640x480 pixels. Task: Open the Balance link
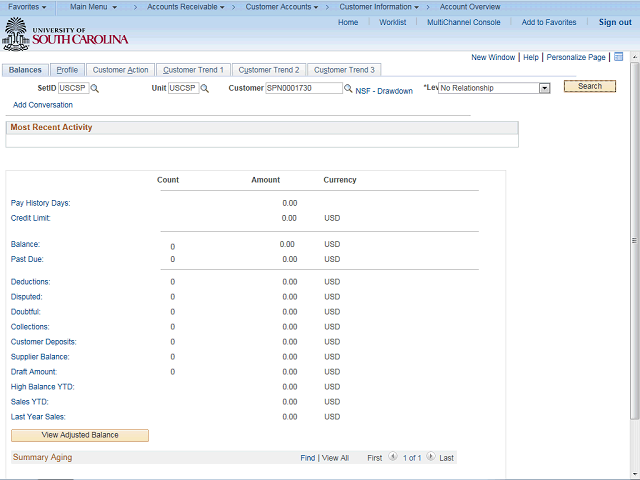coord(25,244)
